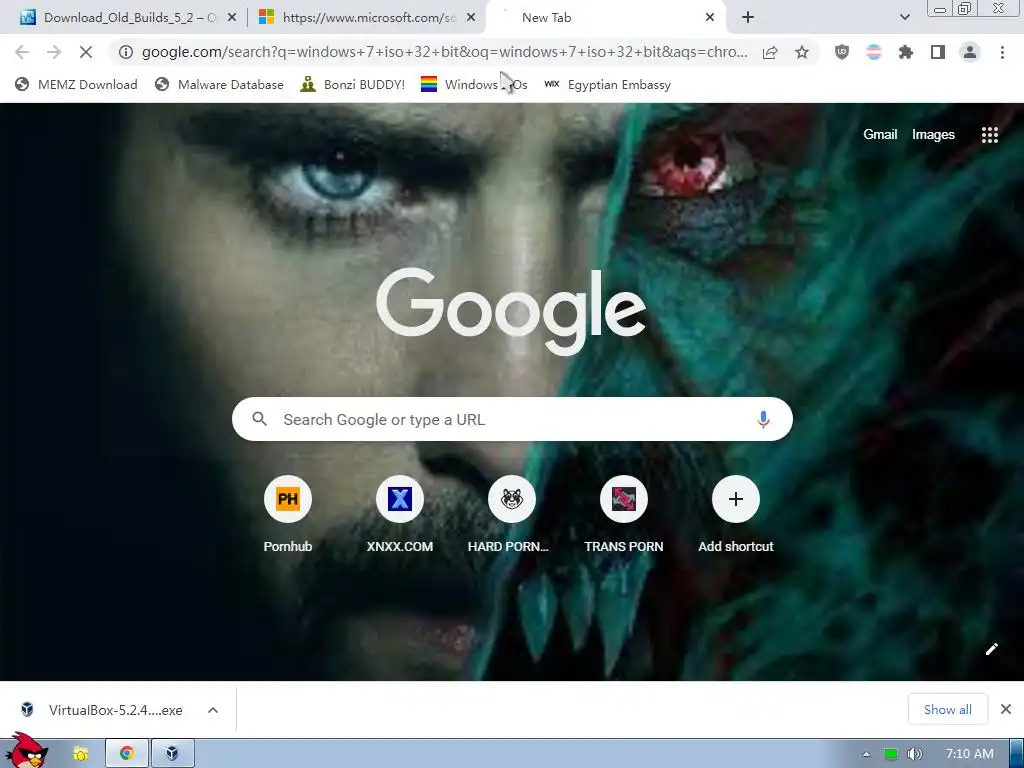Open the Egyptian Embassy bookmark

607,84
